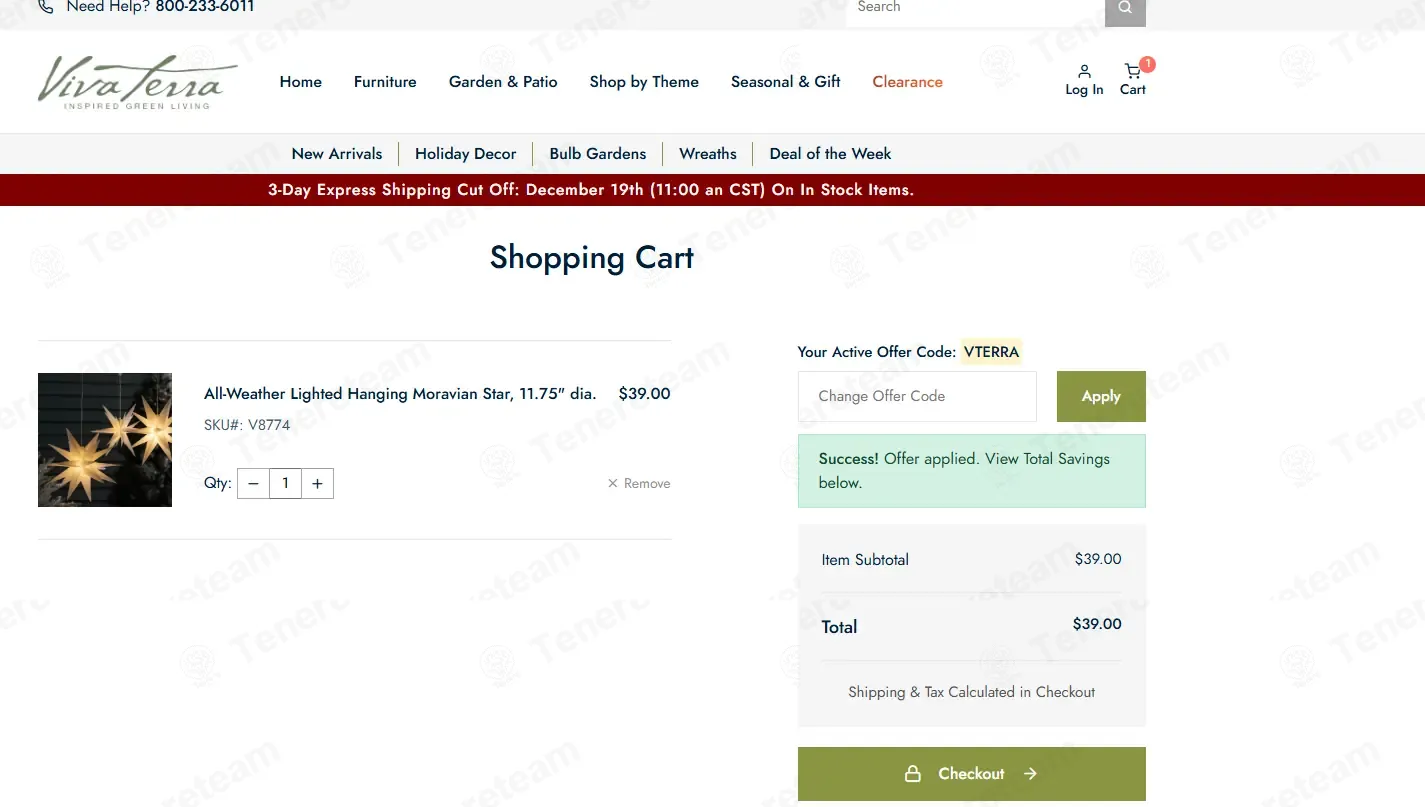1425x807 pixels.
Task: Open the Furniture menu
Action: coord(385,82)
